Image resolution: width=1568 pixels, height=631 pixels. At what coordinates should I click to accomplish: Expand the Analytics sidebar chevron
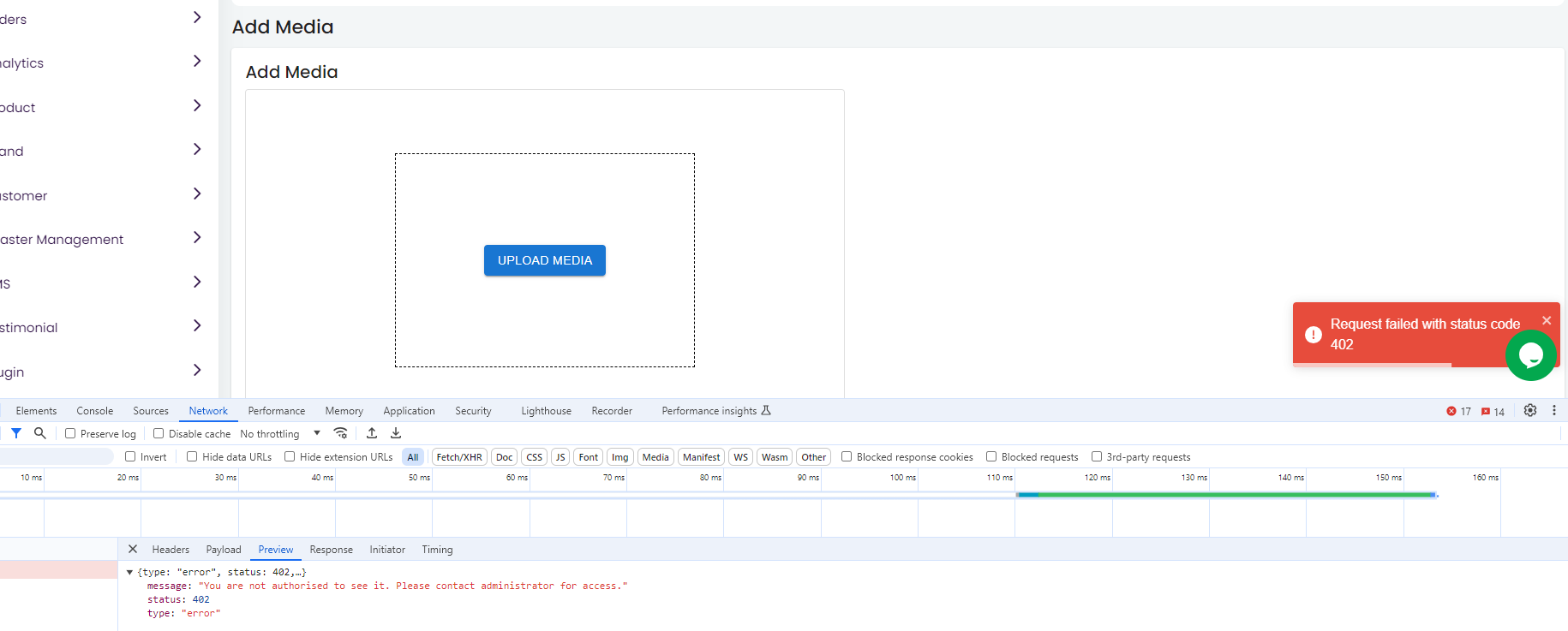[x=197, y=61]
